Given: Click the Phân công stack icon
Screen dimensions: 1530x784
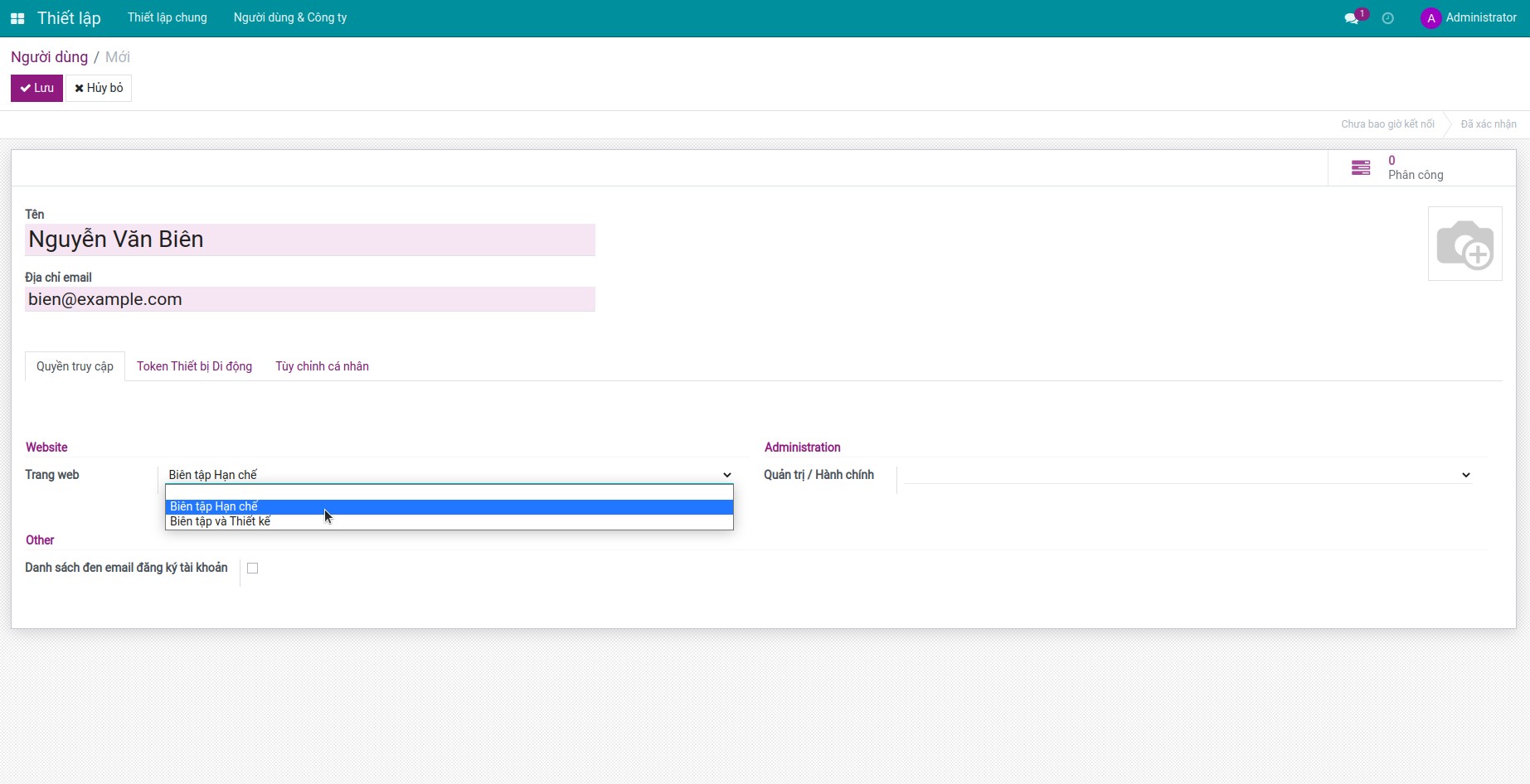Looking at the screenshot, I should [1361, 168].
